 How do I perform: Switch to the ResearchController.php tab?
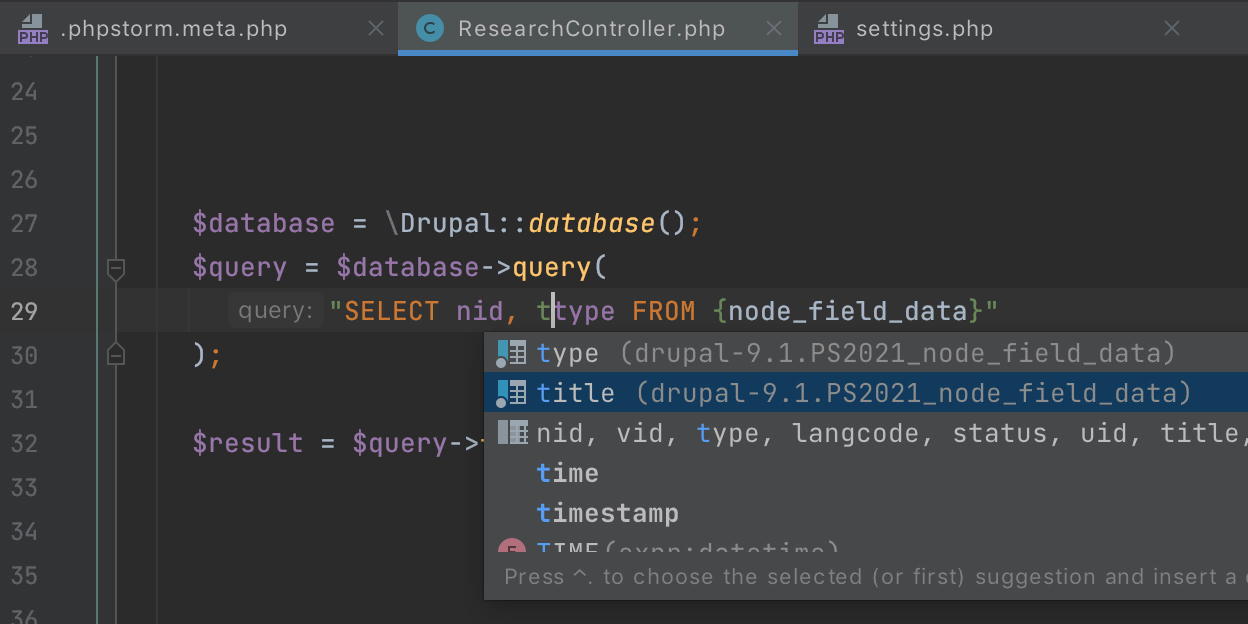pos(598,28)
